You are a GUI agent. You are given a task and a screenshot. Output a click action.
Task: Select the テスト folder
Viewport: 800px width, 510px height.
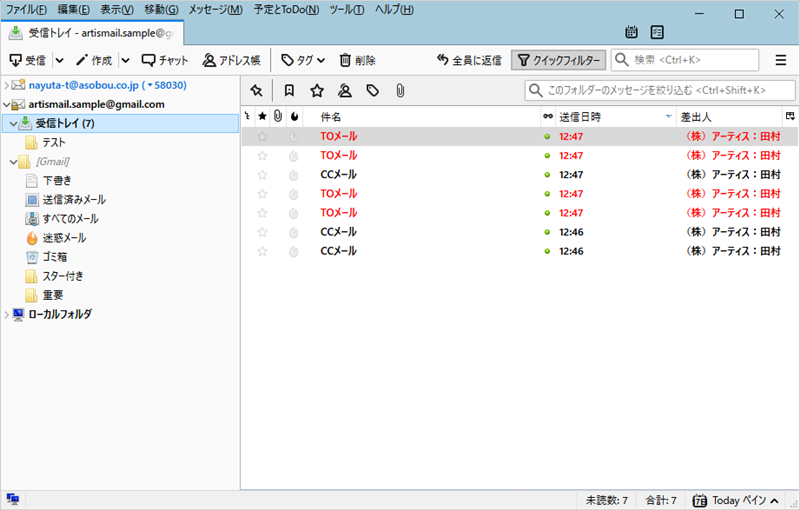point(54,143)
